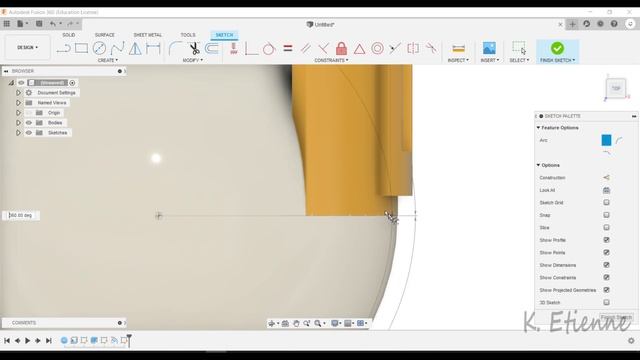The width and height of the screenshot is (640, 360).
Task: Switch to the Sheet Metal tab
Action: pyautogui.click(x=148, y=35)
